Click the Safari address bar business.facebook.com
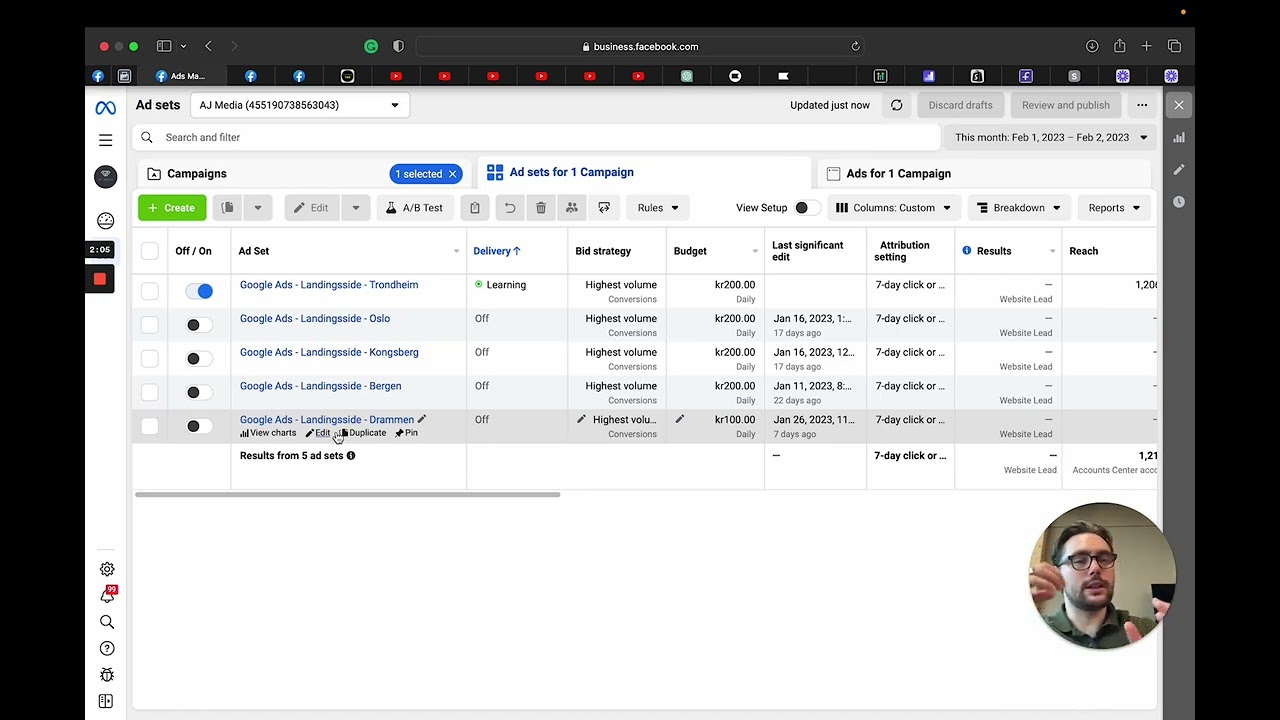The height and width of the screenshot is (720, 1280). 640,46
